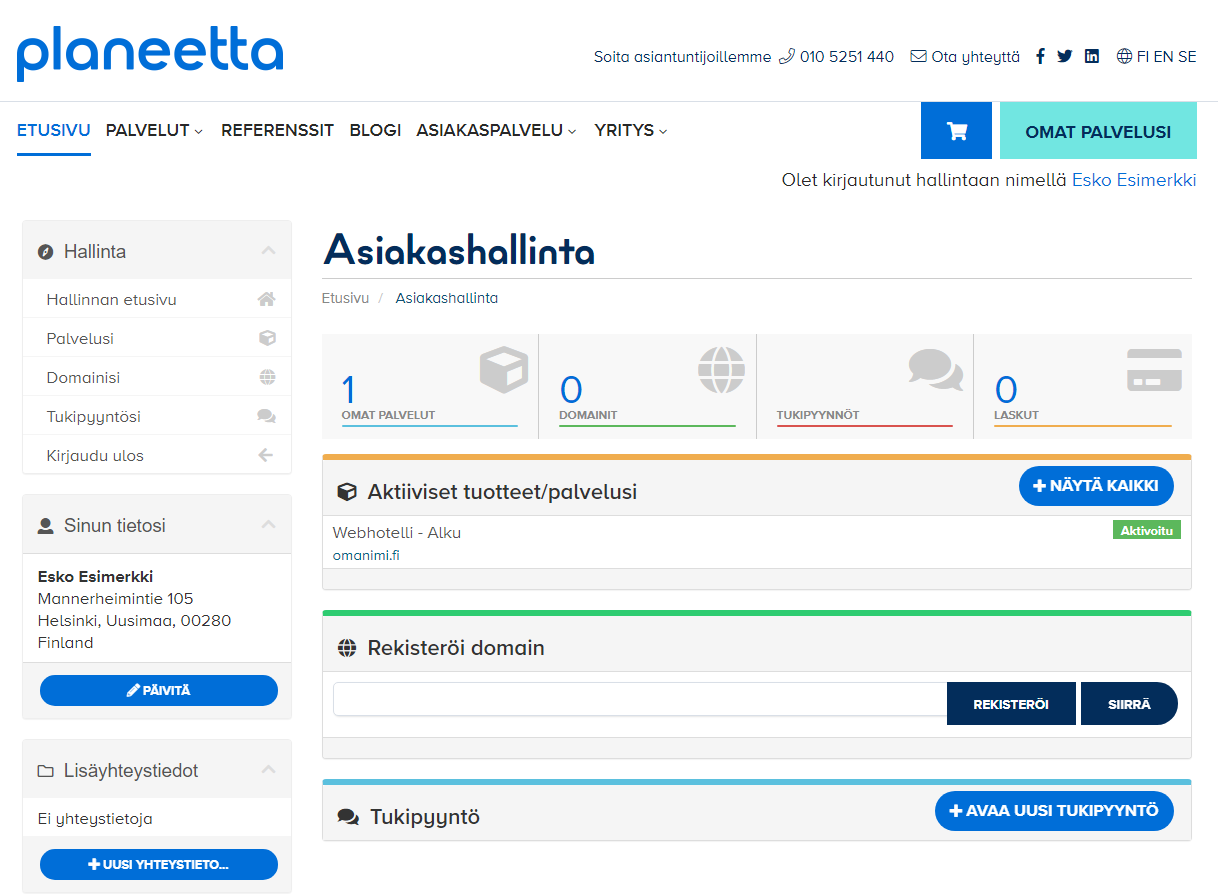Click the compass icon beside Hallinta heading
The image size is (1218, 894).
point(45,252)
